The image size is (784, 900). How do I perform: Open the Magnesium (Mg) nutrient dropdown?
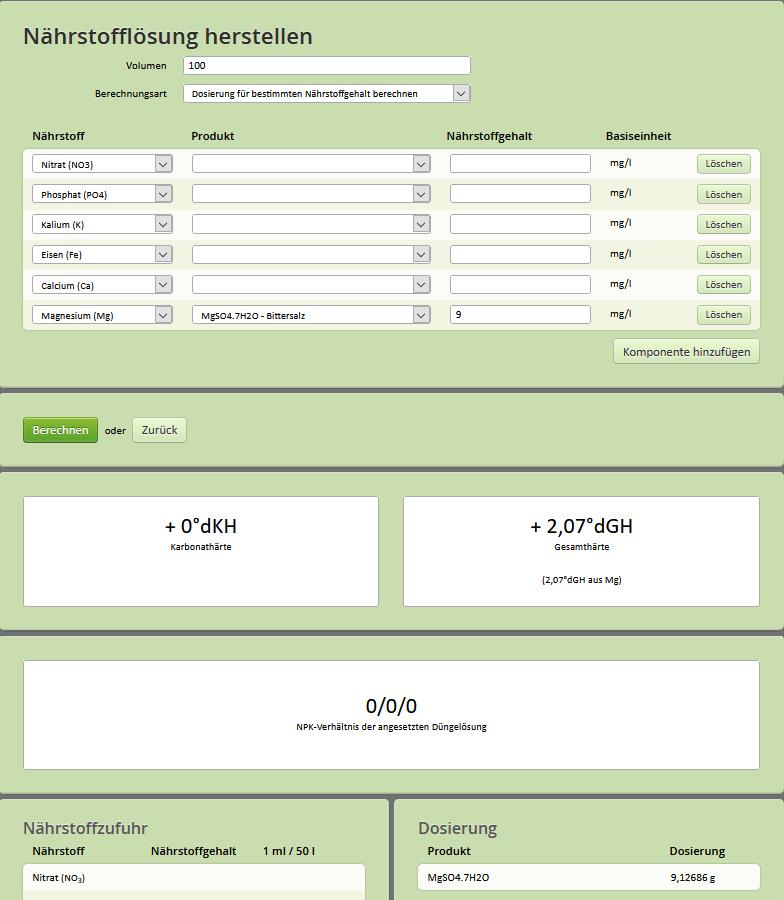[x=102, y=315]
